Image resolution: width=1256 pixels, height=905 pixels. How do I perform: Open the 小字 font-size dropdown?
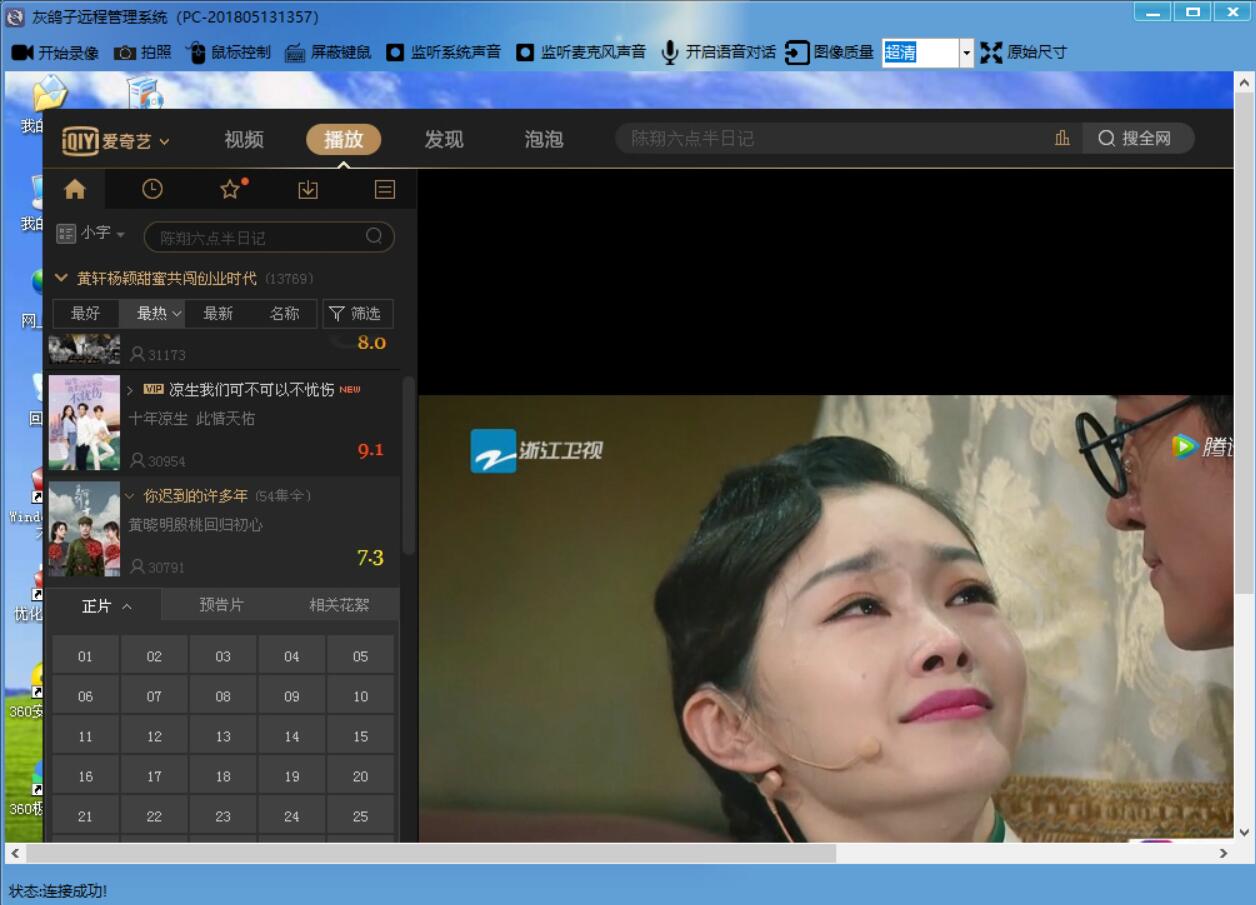pyautogui.click(x=91, y=233)
